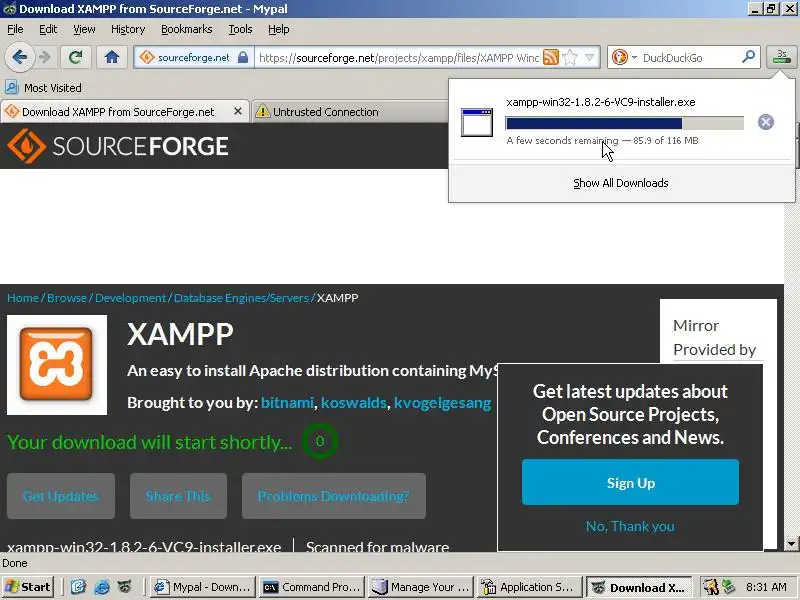This screenshot has height=600, width=800.
Task: Launch Mypal from quick launch raccoon icon
Action: coord(125,587)
